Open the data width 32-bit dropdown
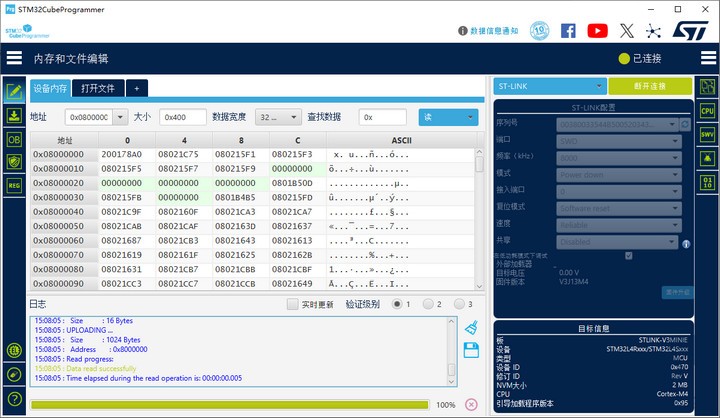 (278, 117)
